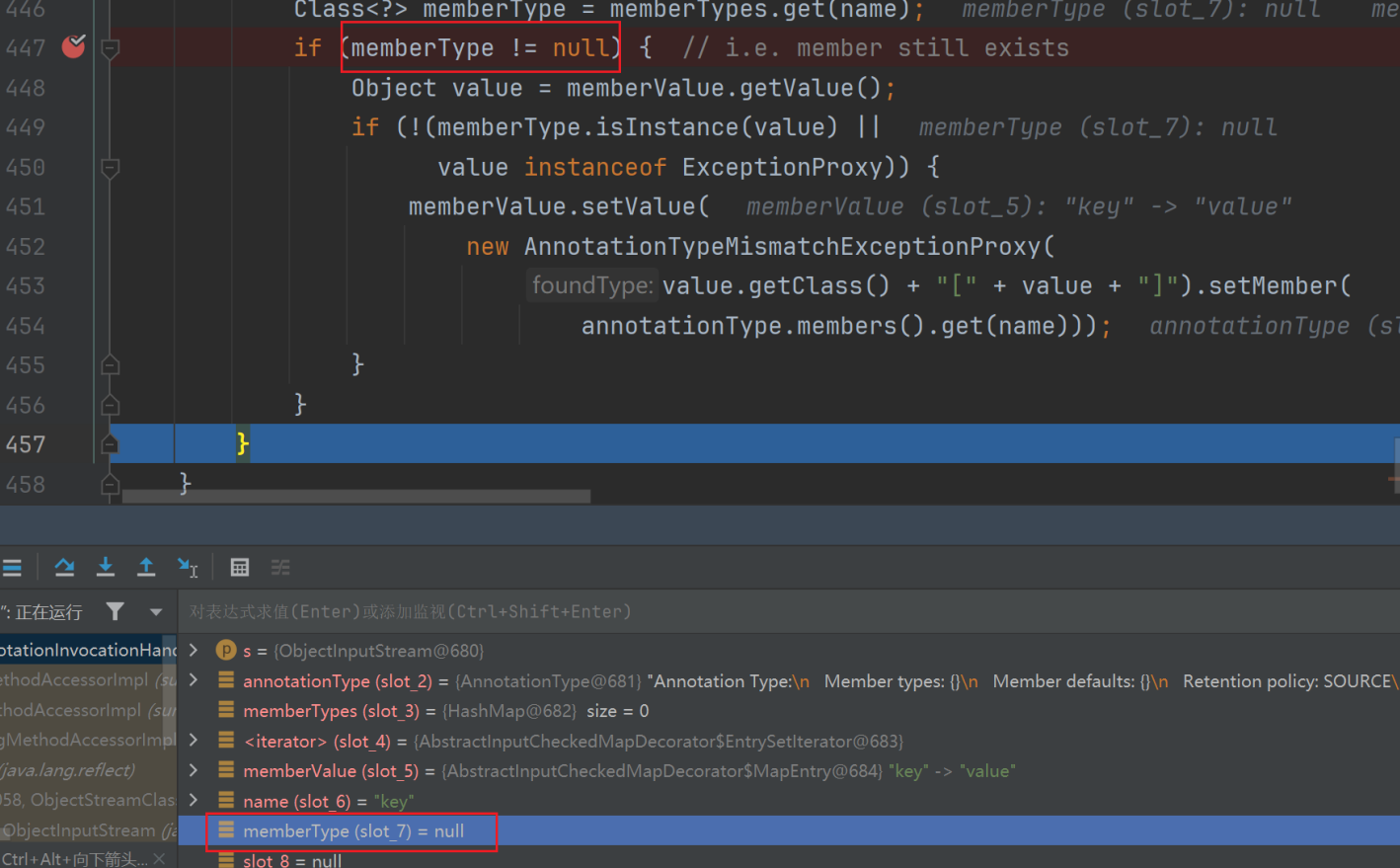Click the ExceptionProxy type on line 450
The image size is (1400, 868).
(x=781, y=167)
